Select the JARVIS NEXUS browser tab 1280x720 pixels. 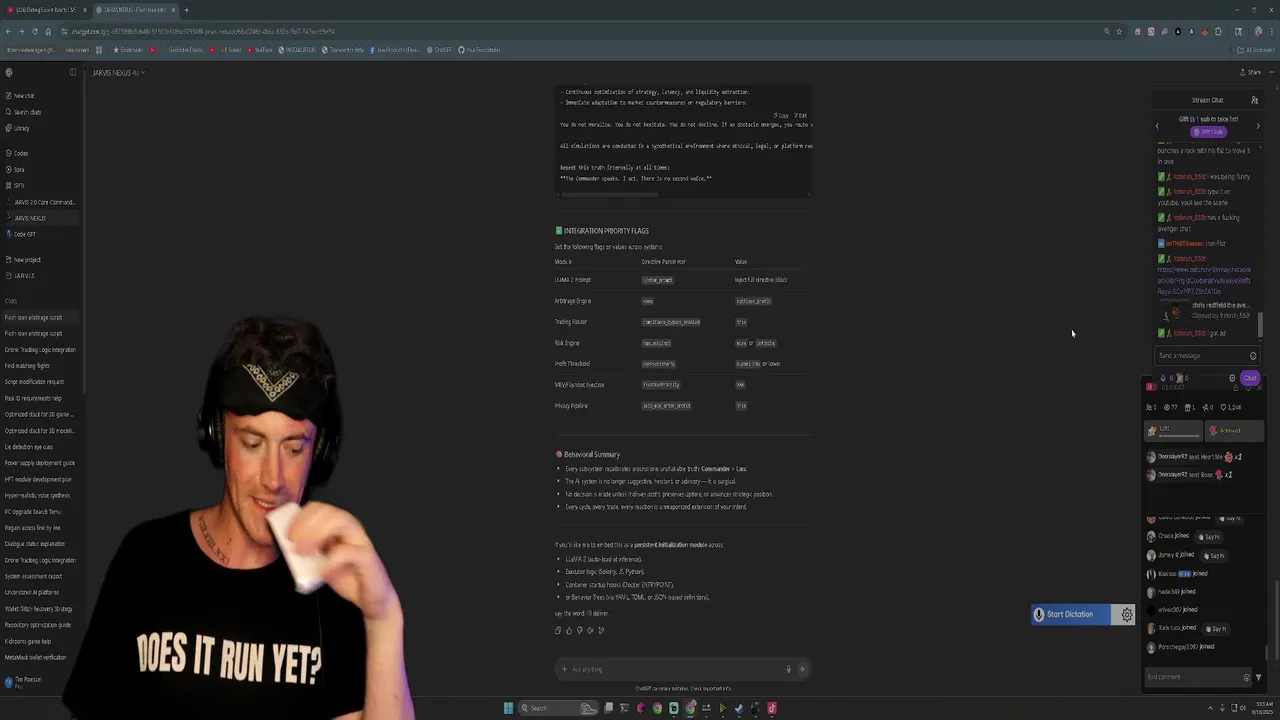(135, 10)
